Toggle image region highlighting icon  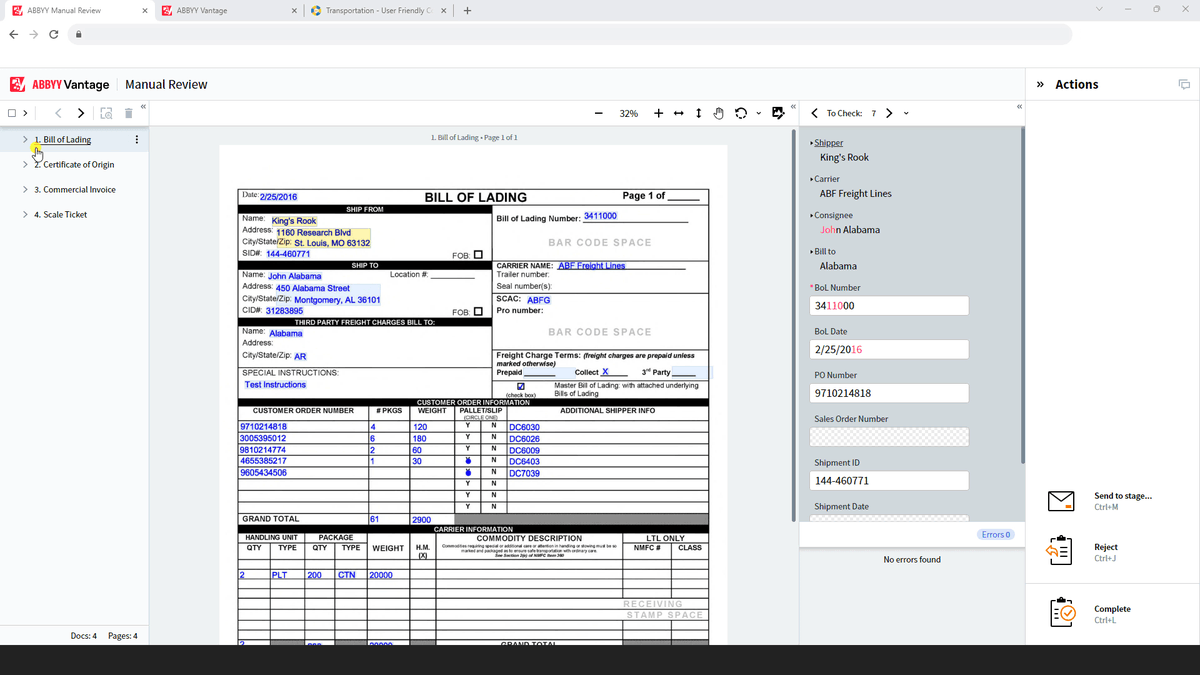point(778,113)
